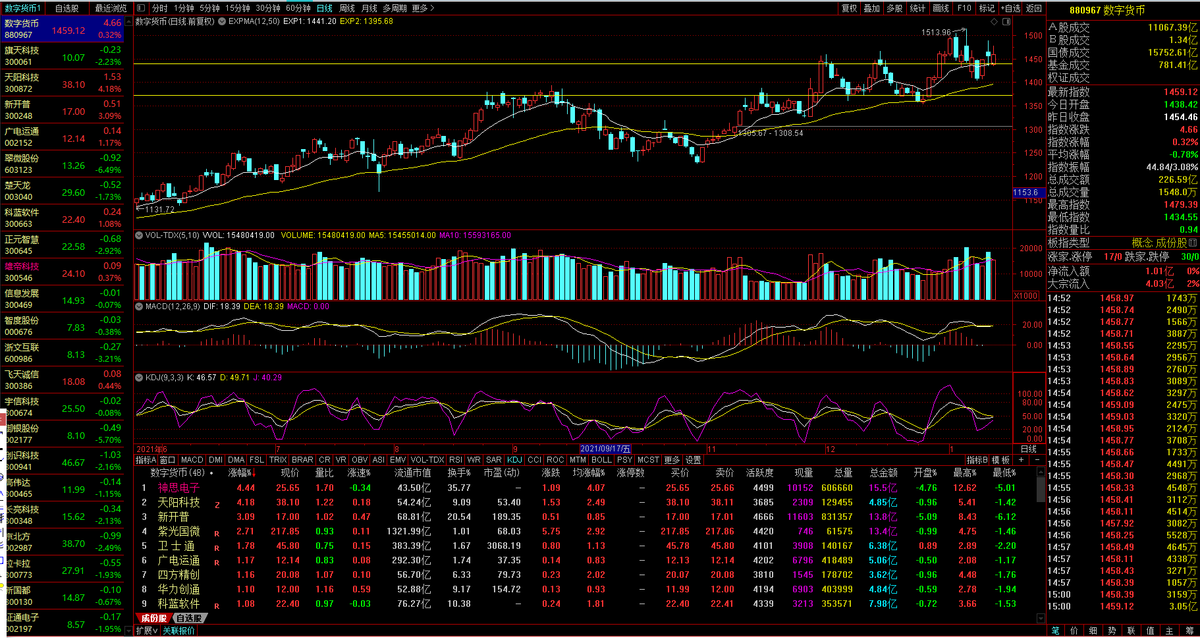The height and width of the screenshot is (638, 1200).
Task: Select the KDJ indicator tab
Action: point(514,460)
